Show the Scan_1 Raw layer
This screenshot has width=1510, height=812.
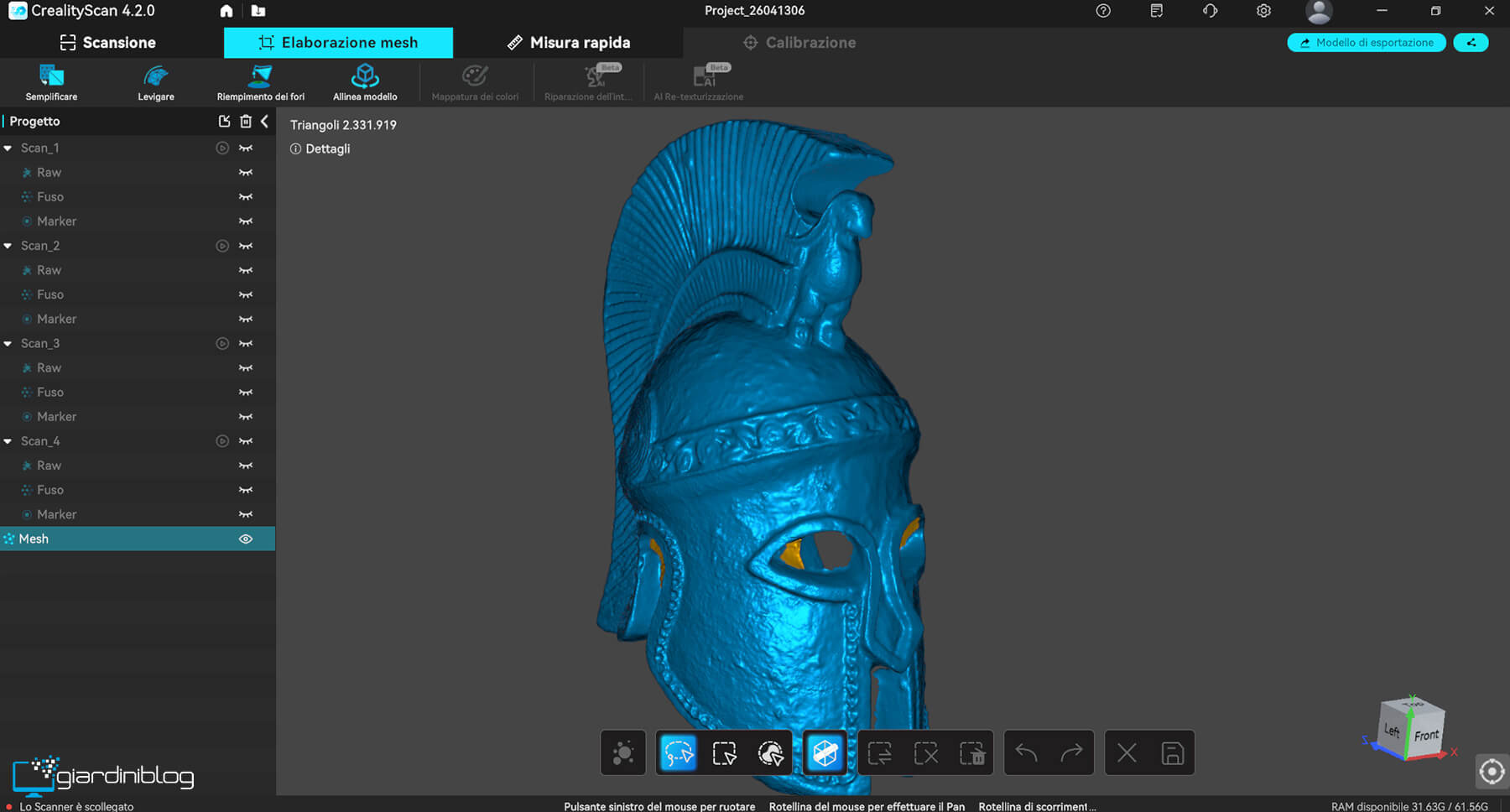pyautogui.click(x=246, y=173)
